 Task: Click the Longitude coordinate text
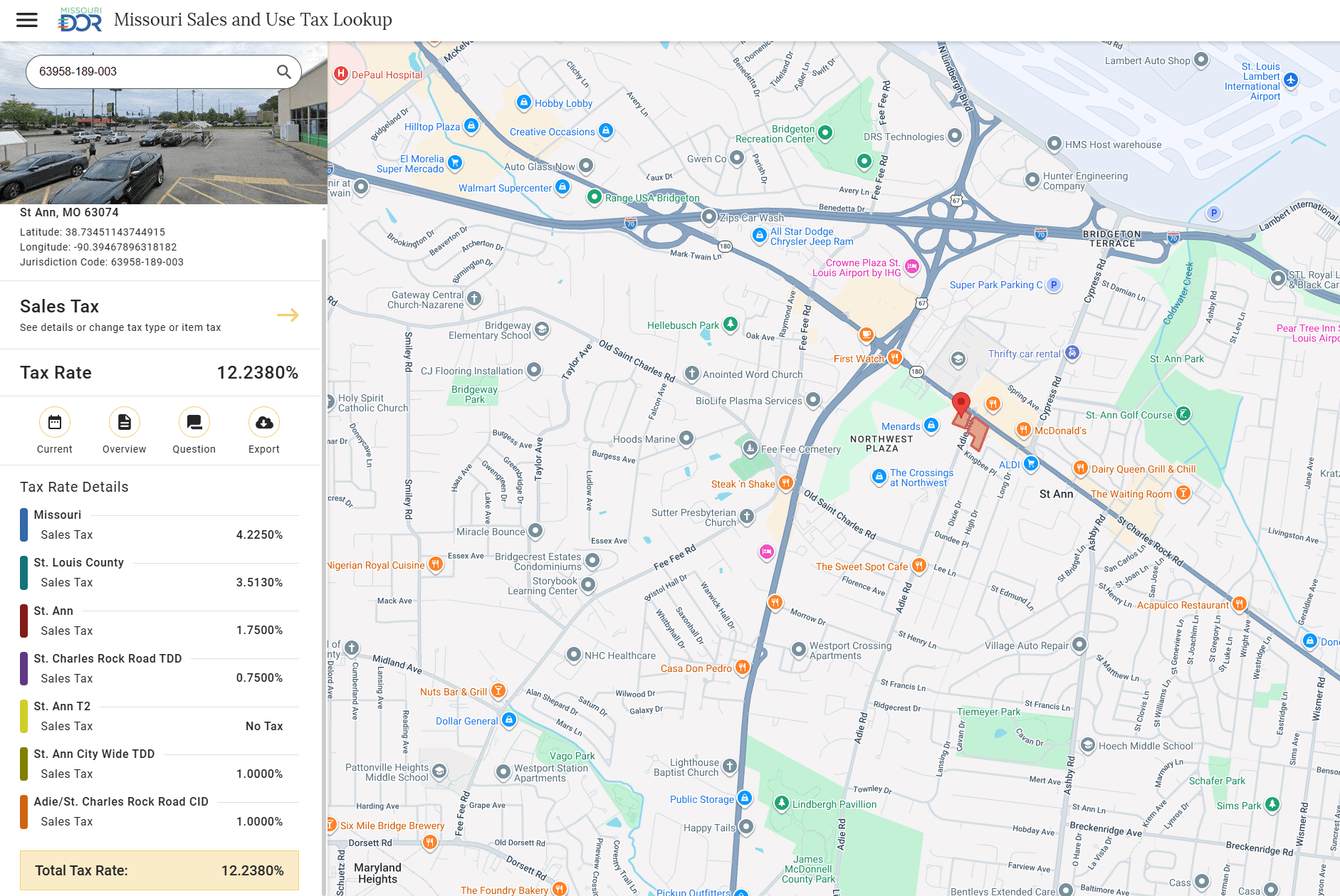pyautogui.click(x=98, y=247)
